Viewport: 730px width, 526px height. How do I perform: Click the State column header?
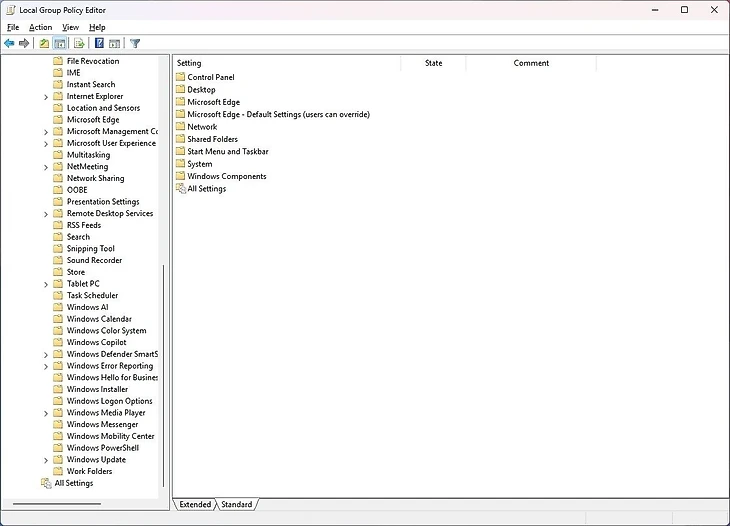[x=433, y=63]
